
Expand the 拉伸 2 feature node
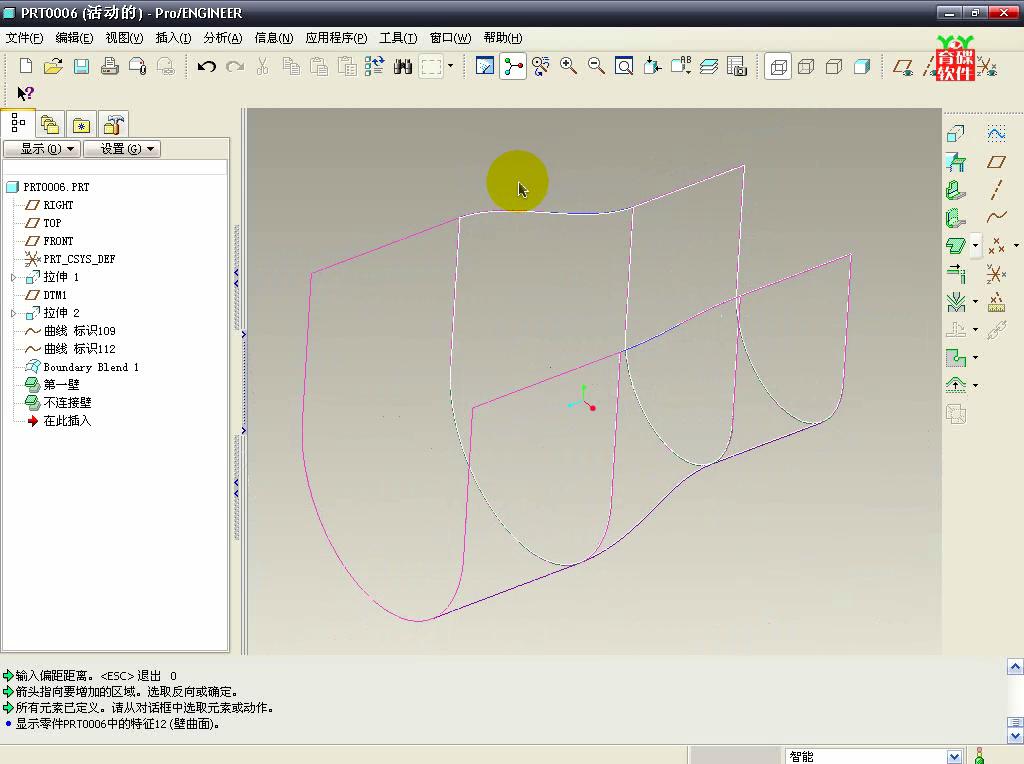pyautogui.click(x=13, y=313)
